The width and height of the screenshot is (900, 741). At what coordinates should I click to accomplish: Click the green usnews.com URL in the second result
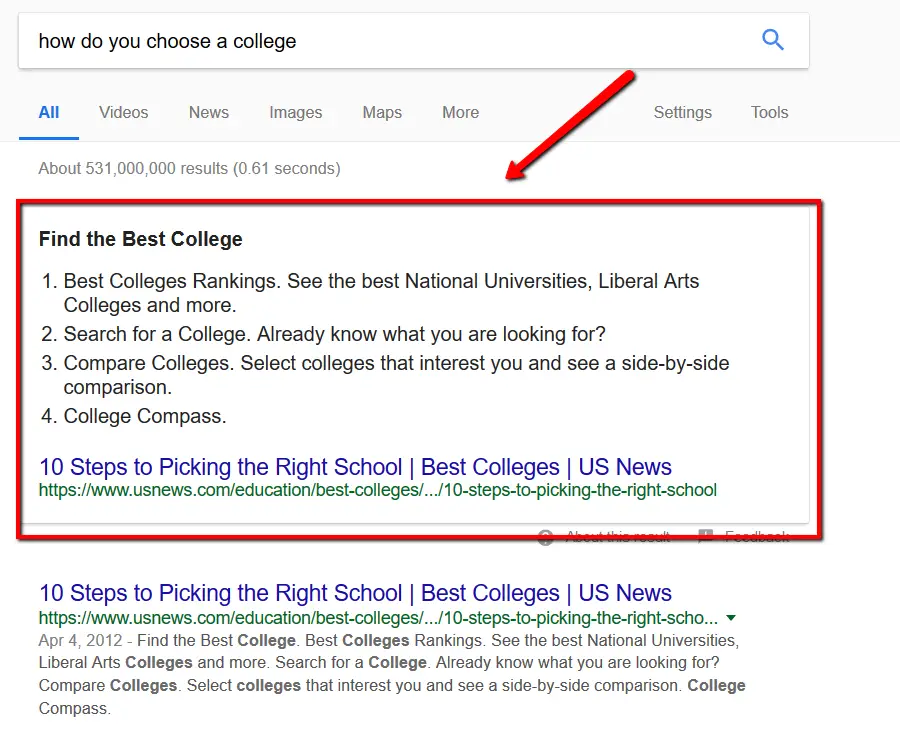(x=377, y=617)
